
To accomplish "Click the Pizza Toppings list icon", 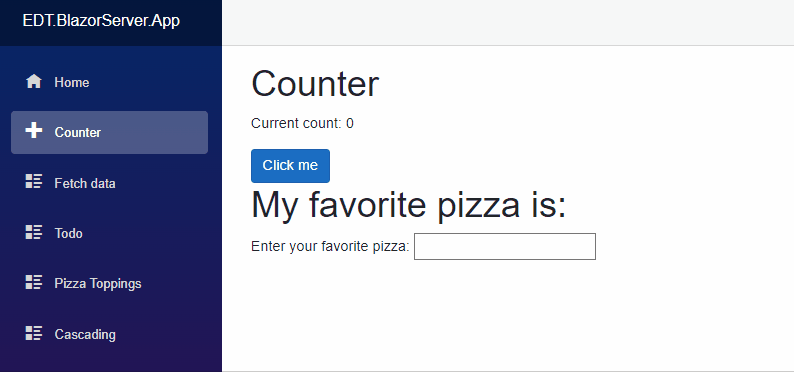I will pos(33,282).
